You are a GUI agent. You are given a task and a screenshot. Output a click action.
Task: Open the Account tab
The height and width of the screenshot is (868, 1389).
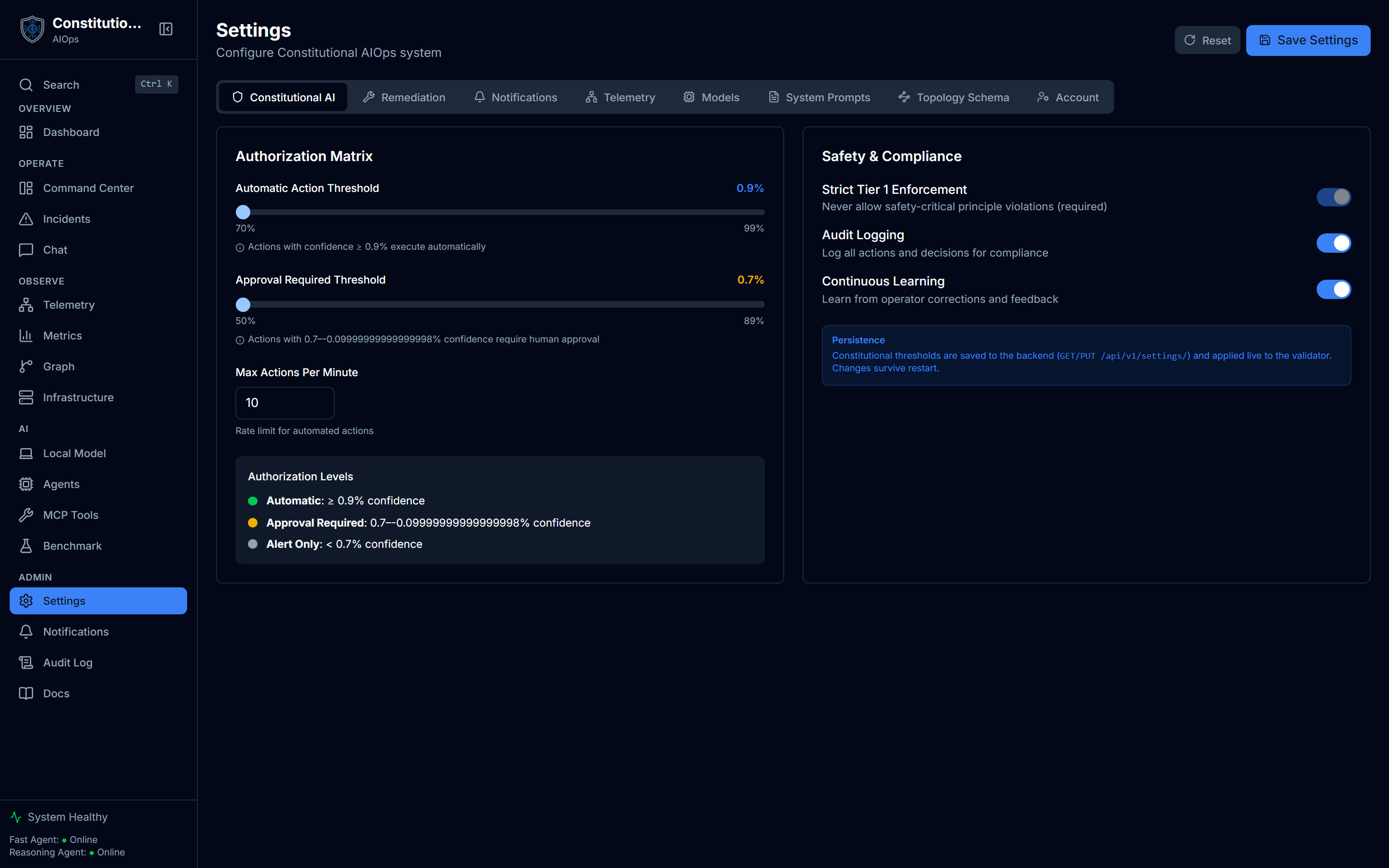[1068, 97]
